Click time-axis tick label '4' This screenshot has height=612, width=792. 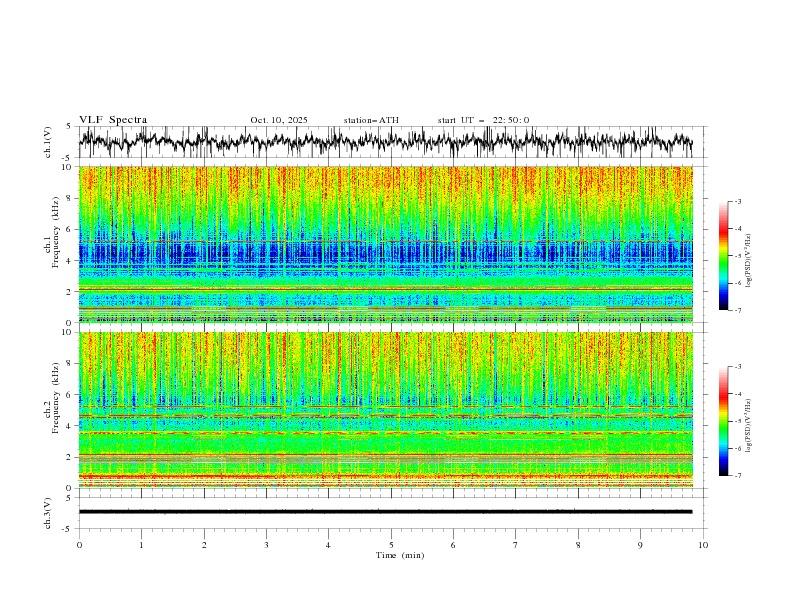(328, 545)
